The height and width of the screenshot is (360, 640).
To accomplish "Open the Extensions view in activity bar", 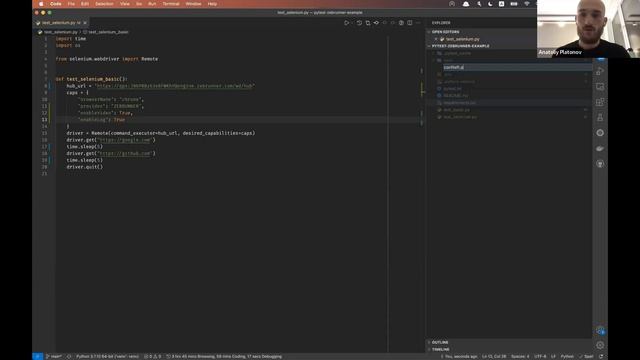I will tap(600, 102).
